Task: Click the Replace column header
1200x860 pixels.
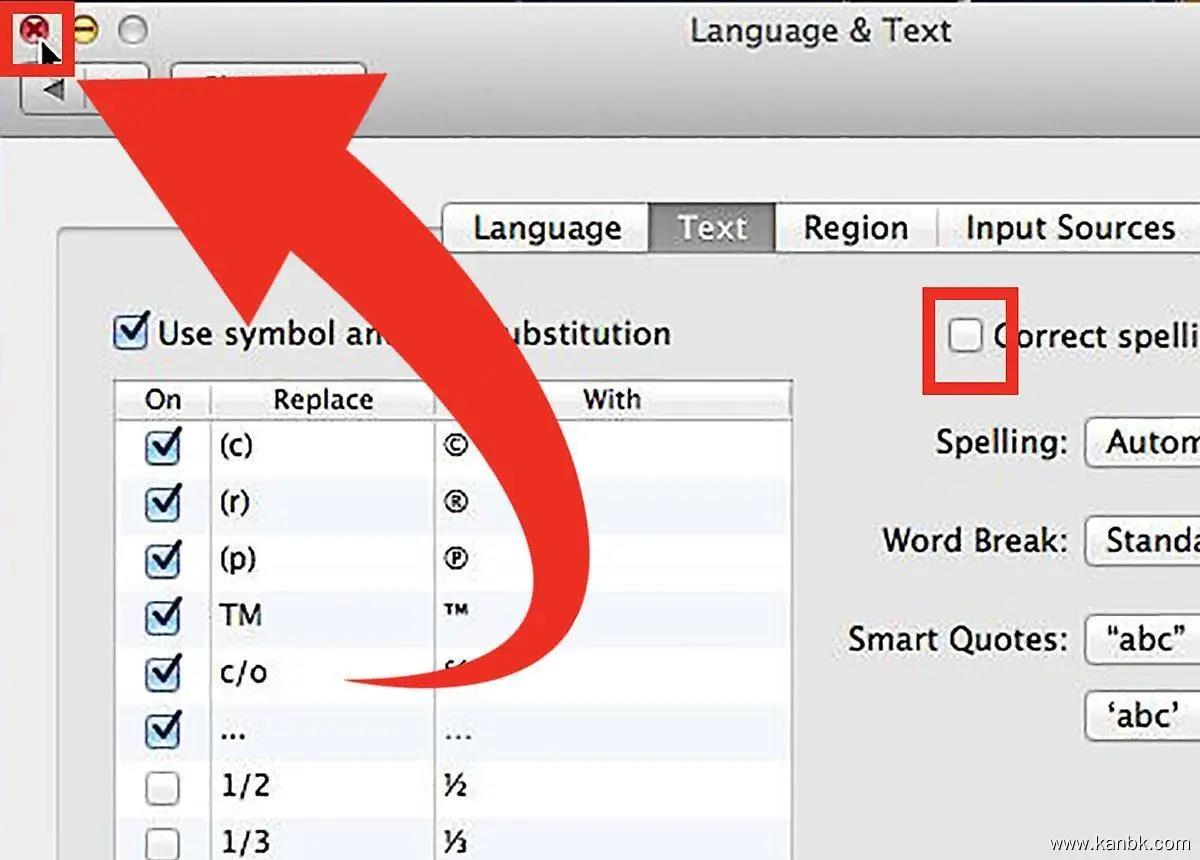Action: 322,400
